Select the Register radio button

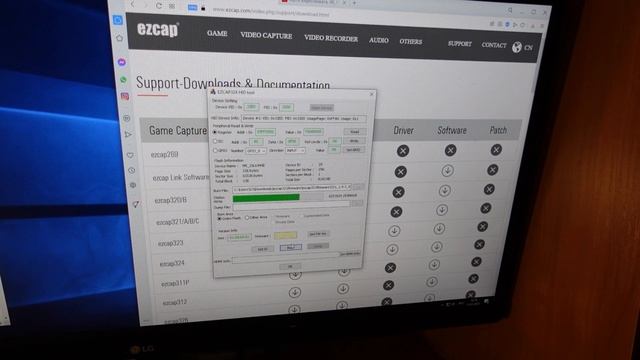[215, 132]
